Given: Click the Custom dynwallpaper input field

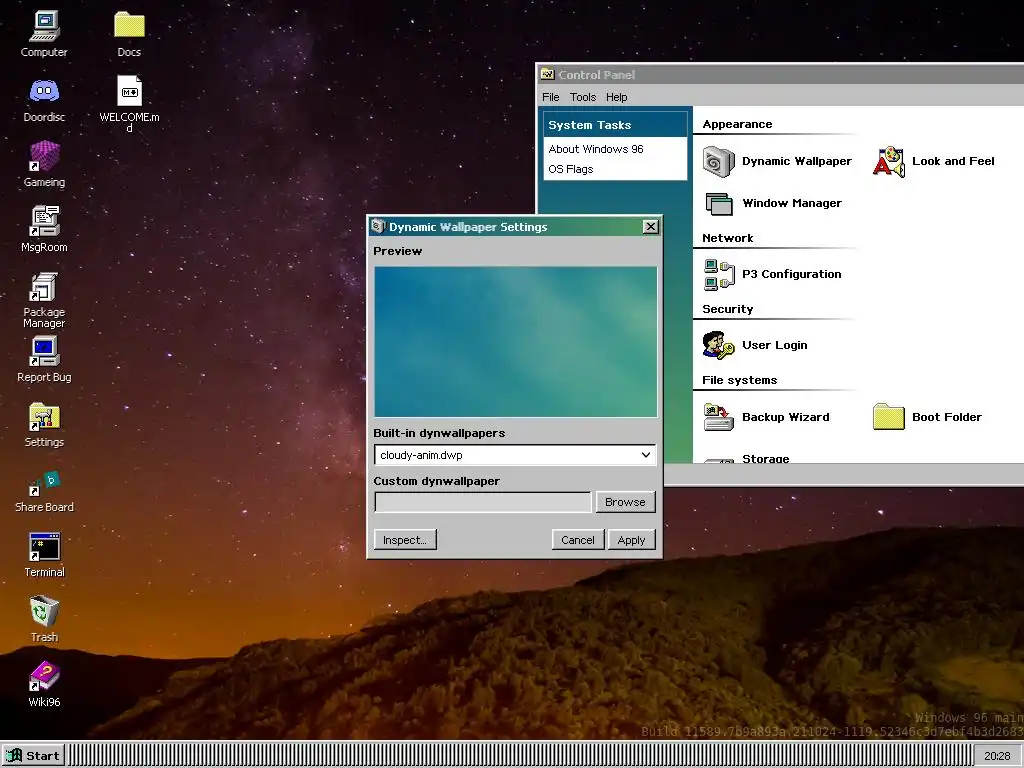Looking at the screenshot, I should (483, 502).
